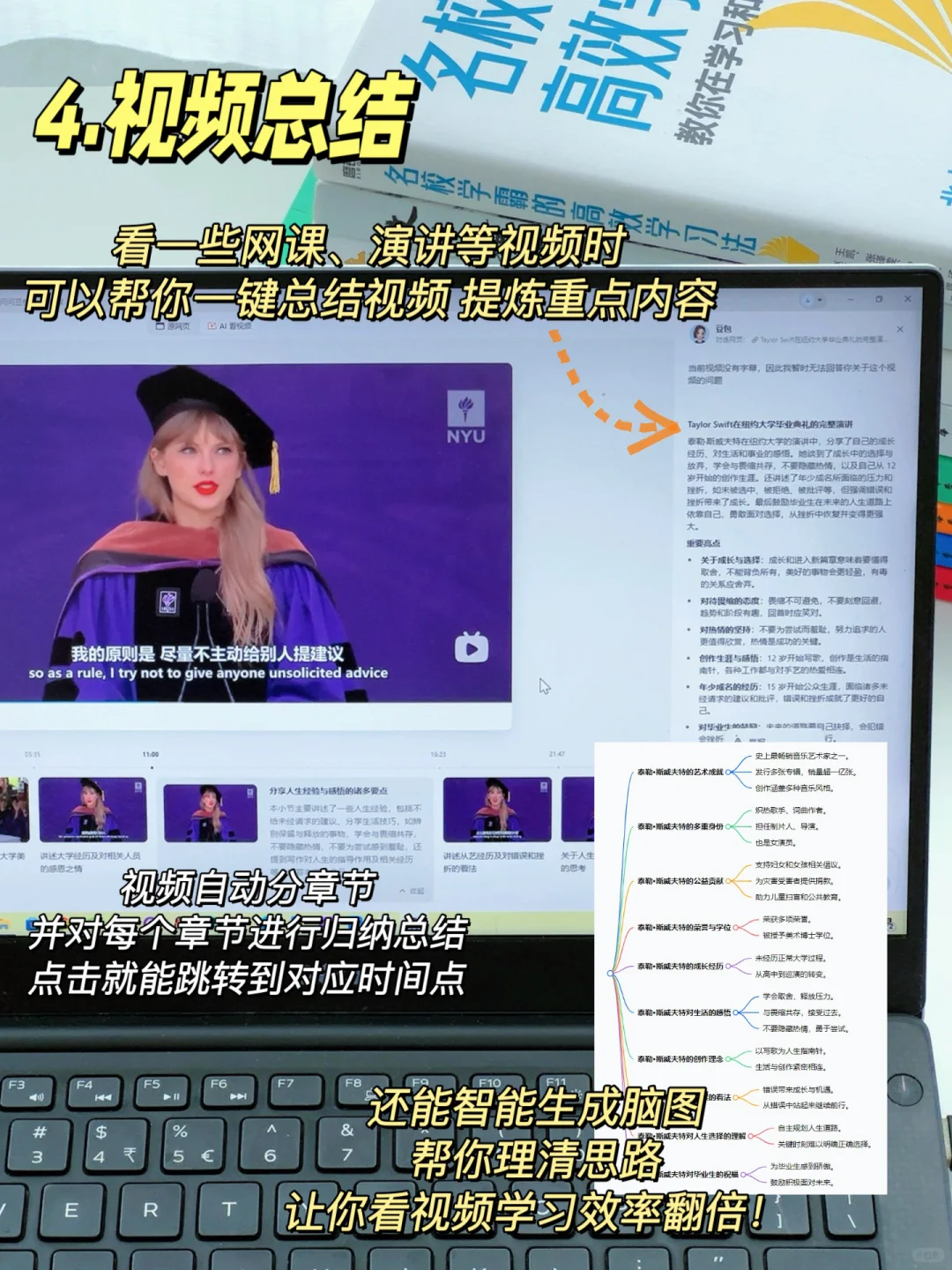Click the 豆包 assistant avatar icon
The width and height of the screenshot is (952, 1270).
(701, 330)
